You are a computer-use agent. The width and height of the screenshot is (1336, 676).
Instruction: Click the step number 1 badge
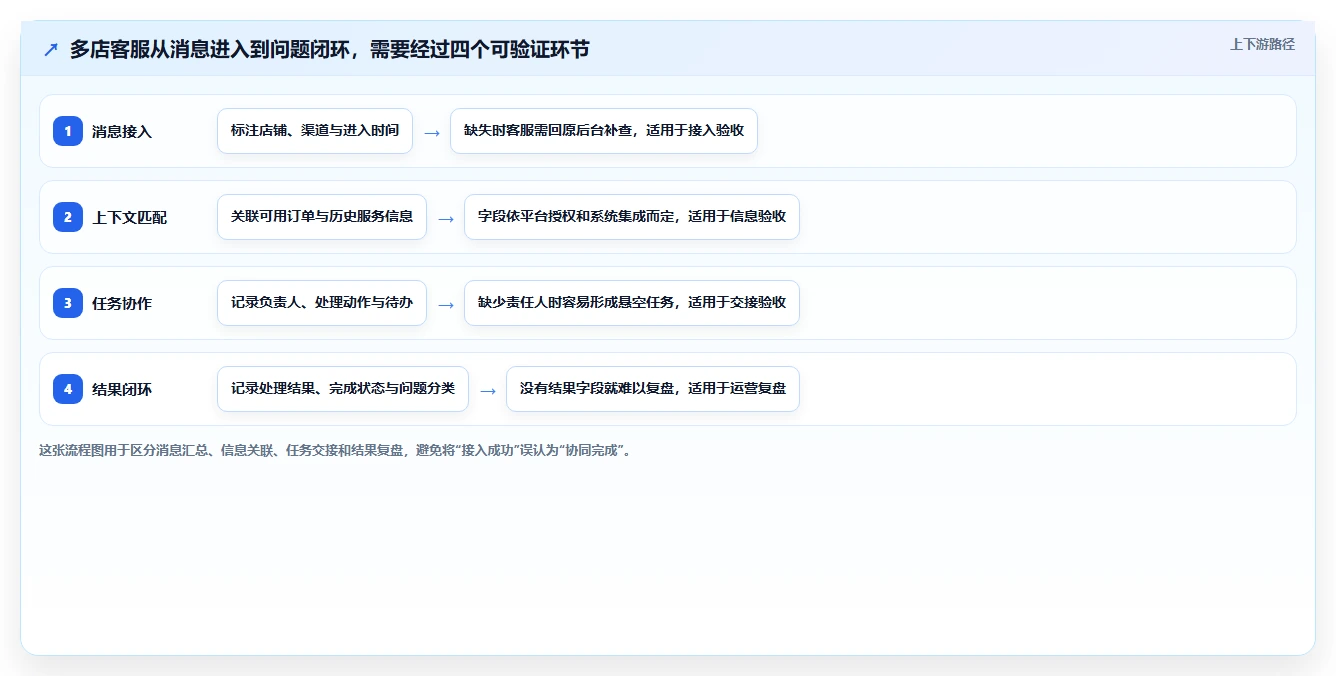(x=68, y=131)
